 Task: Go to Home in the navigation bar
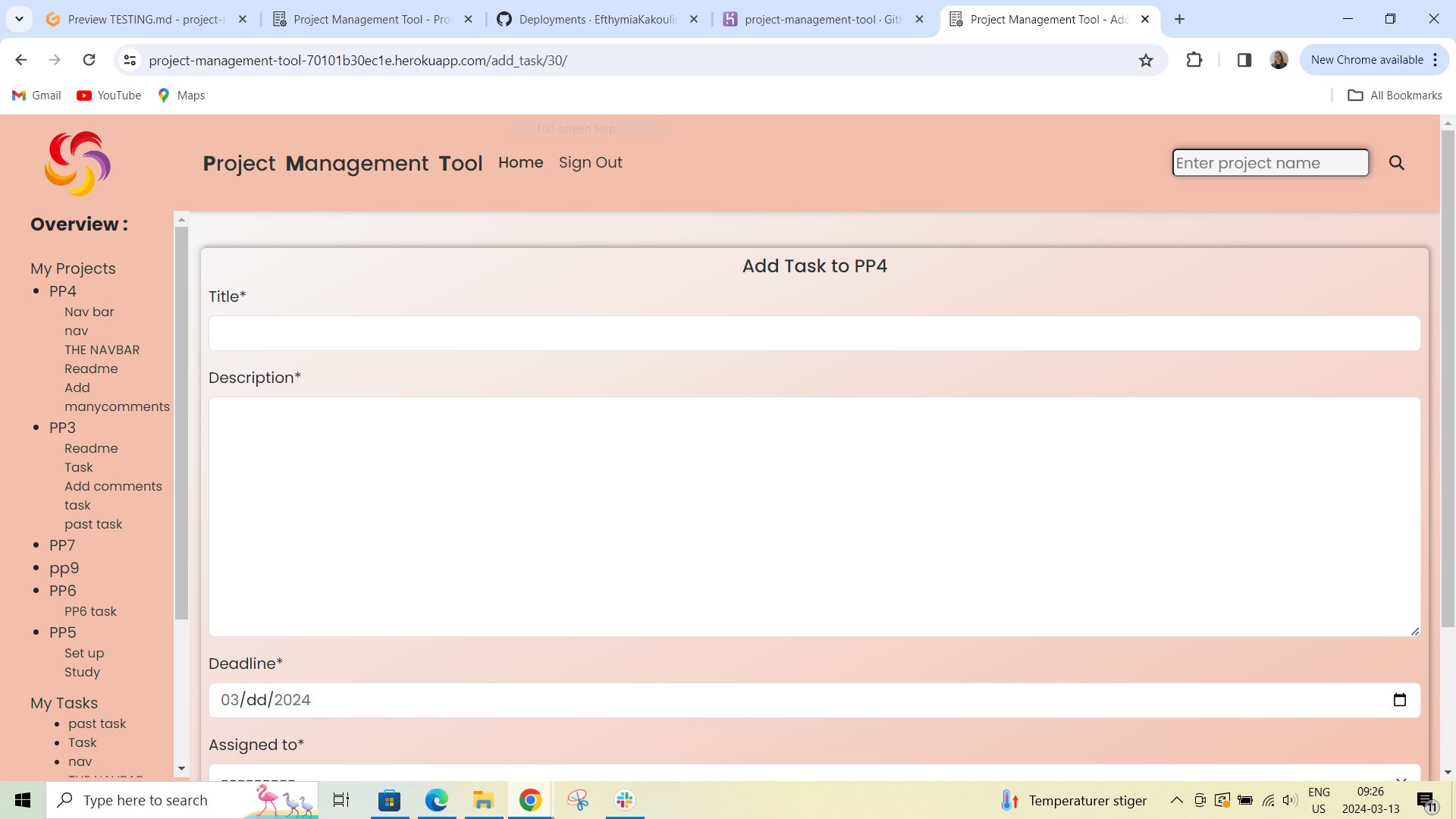(520, 162)
